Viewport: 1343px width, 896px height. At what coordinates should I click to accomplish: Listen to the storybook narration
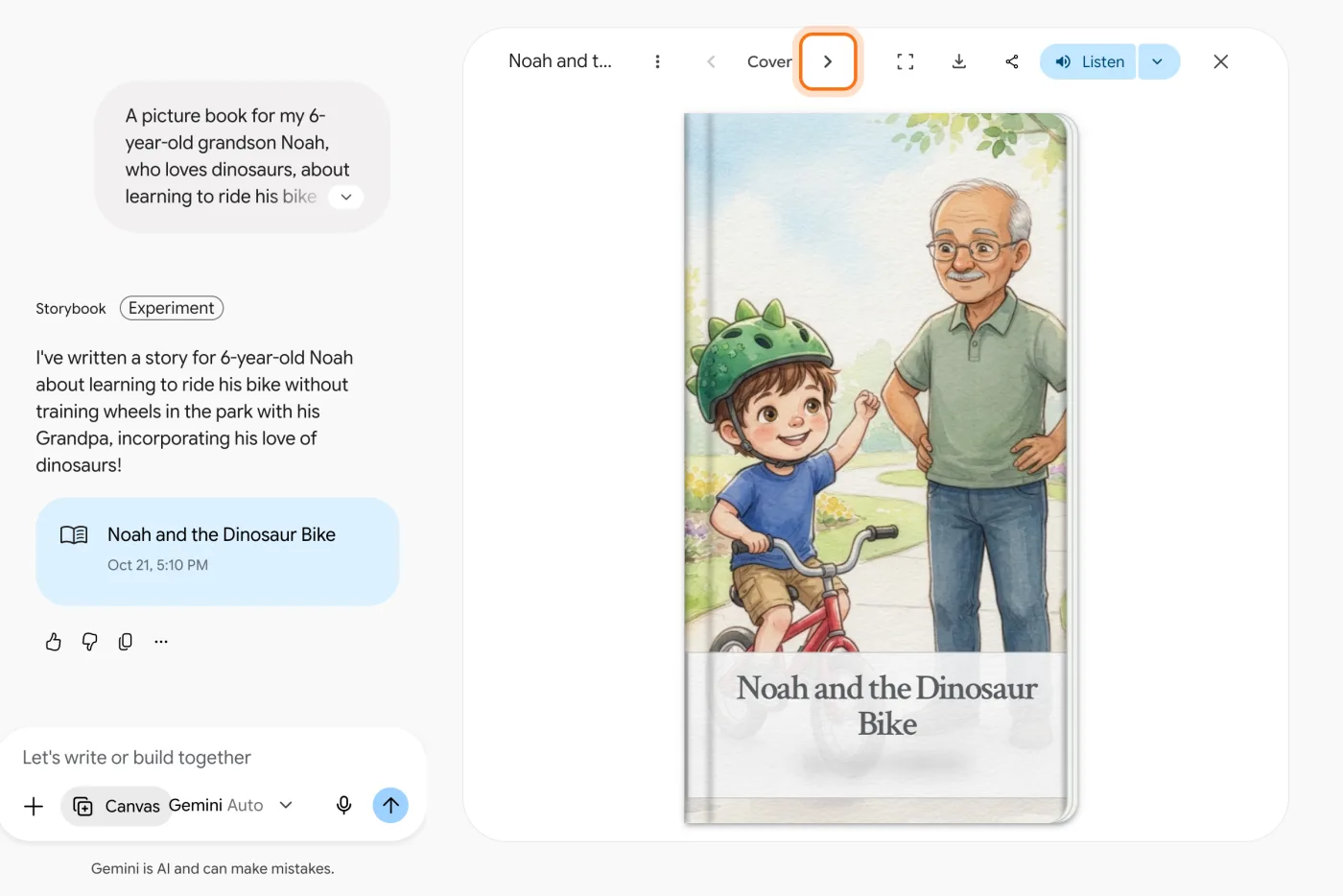point(1089,61)
